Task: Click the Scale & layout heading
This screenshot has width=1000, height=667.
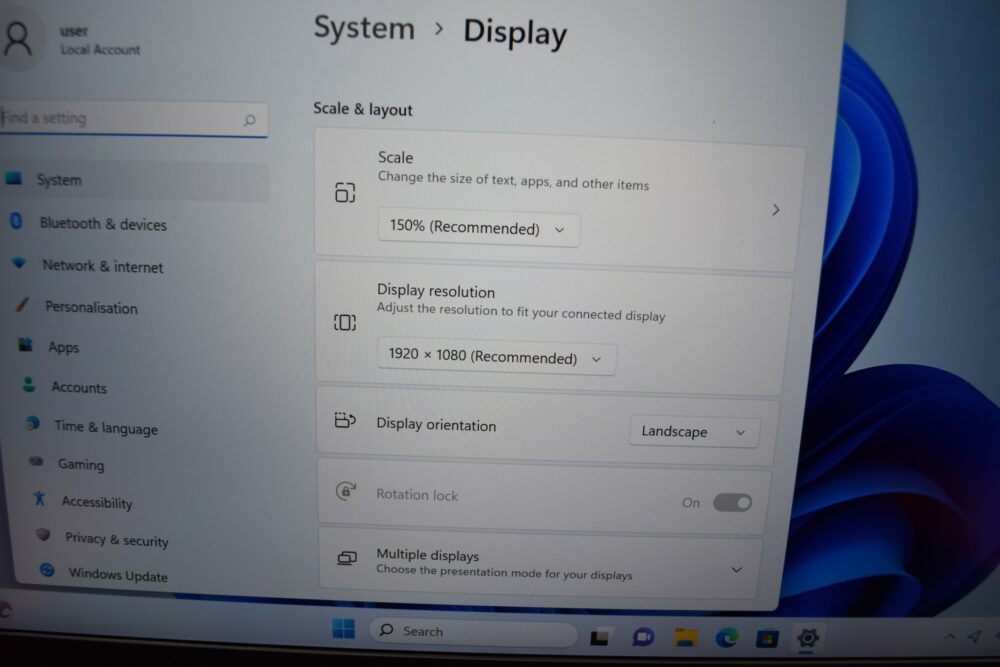Action: 363,109
